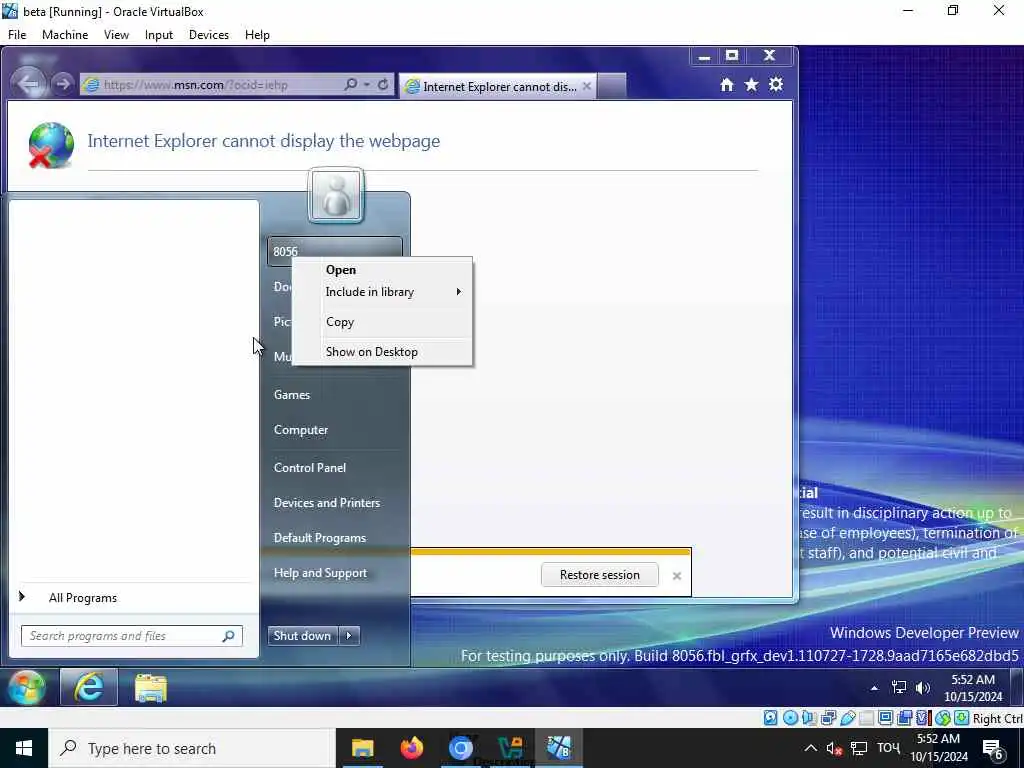Refresh the page in Internet Explorer
The width and height of the screenshot is (1024, 768).
pos(383,84)
